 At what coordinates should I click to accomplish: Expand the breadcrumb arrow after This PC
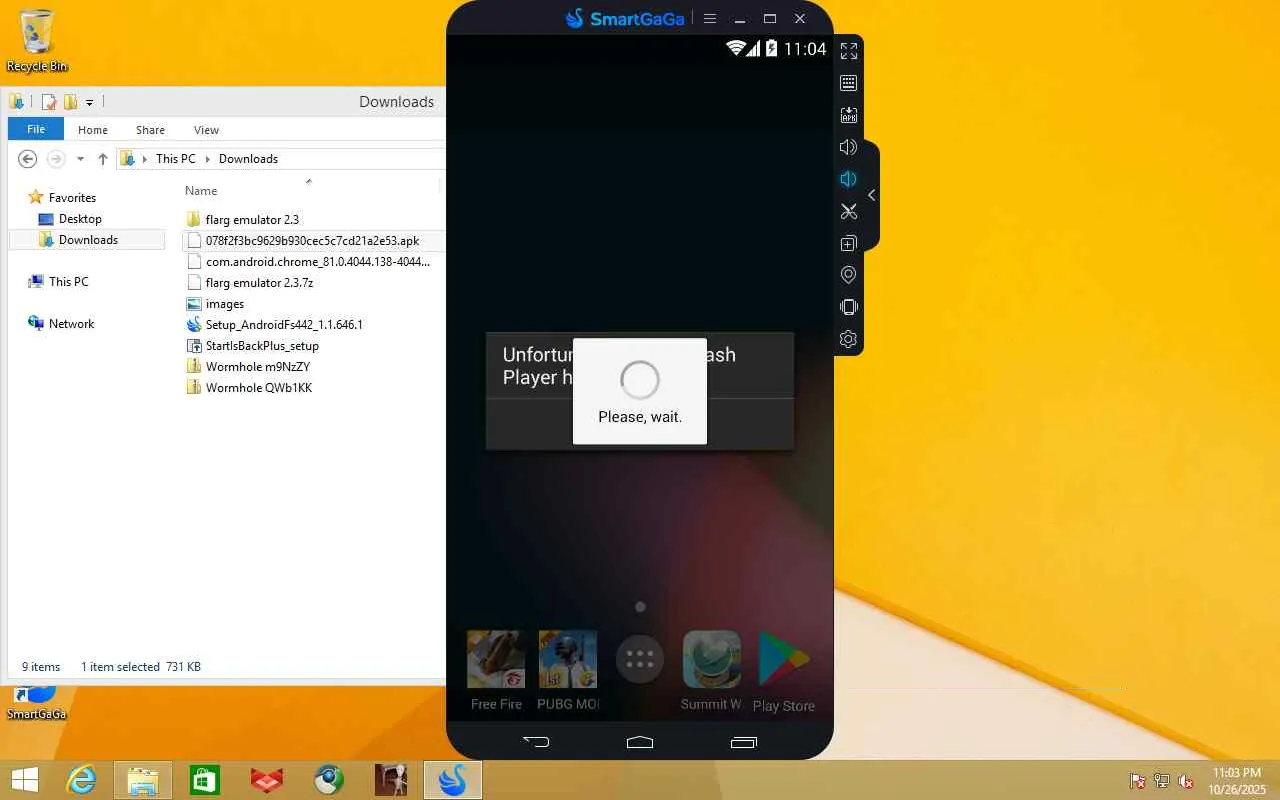207,159
